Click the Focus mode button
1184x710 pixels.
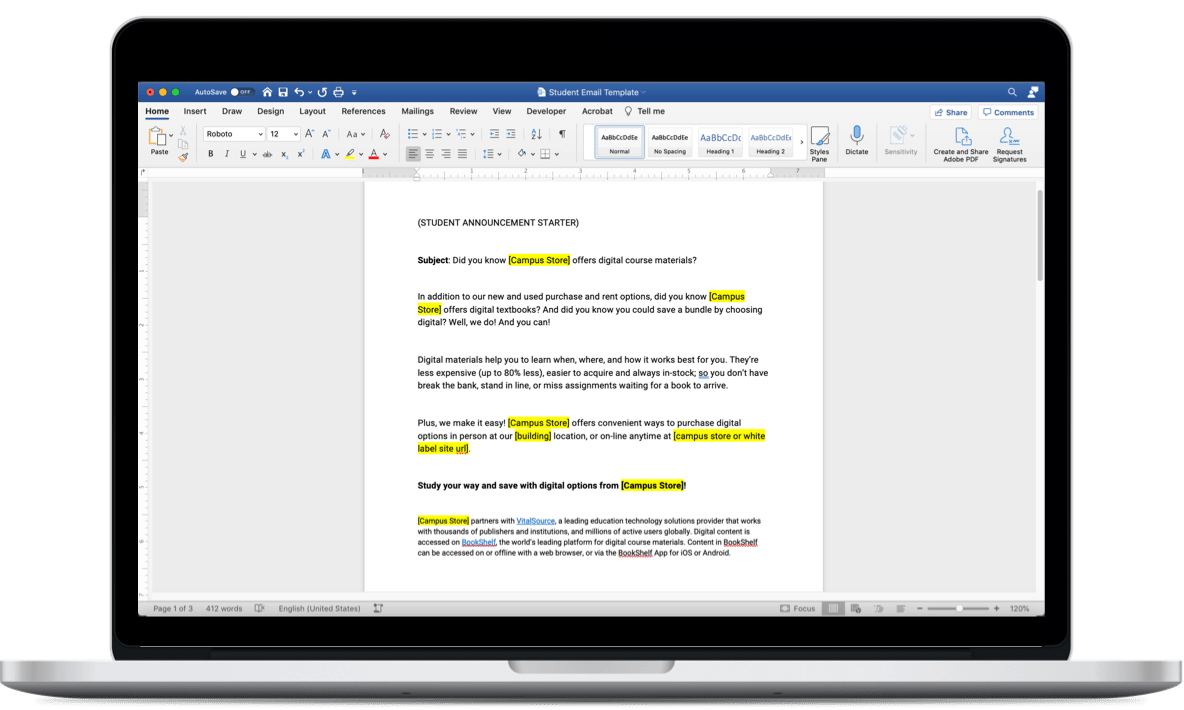(797, 608)
